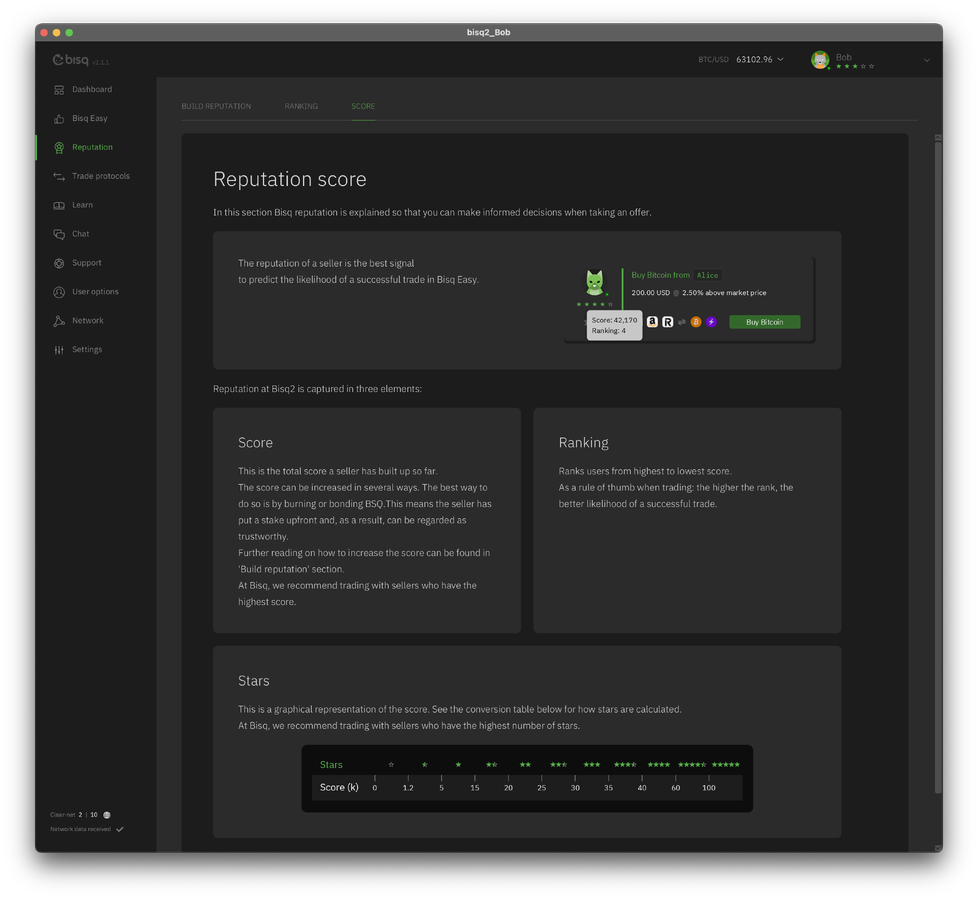Screen dimensions: 978x899
Task: Switch to the Ranking tab
Action: (301, 106)
